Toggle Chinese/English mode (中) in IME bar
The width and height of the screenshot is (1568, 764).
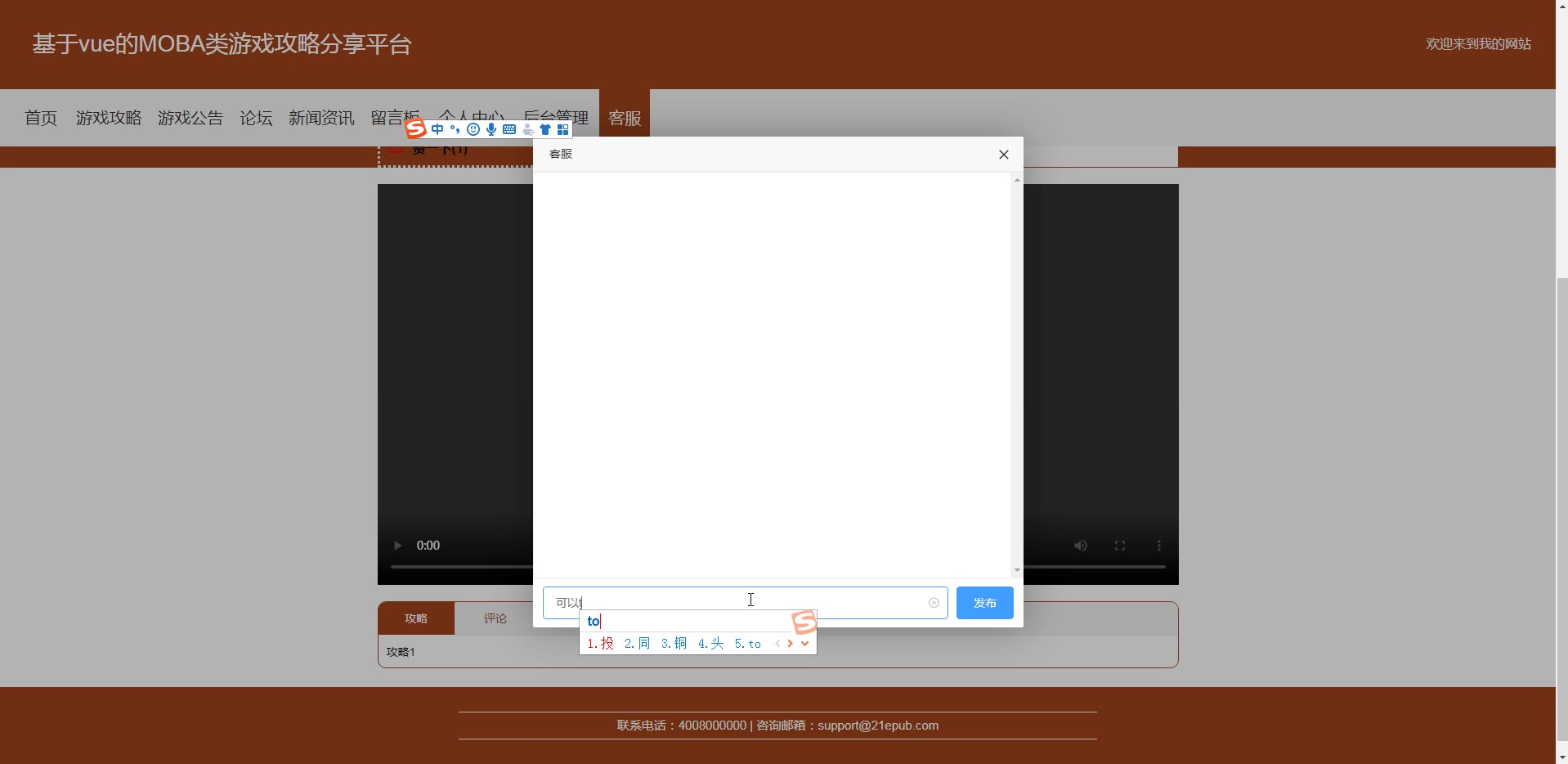click(x=437, y=129)
